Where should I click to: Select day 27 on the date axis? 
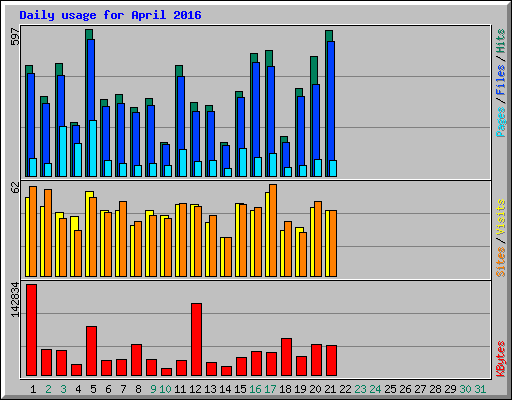420,389
